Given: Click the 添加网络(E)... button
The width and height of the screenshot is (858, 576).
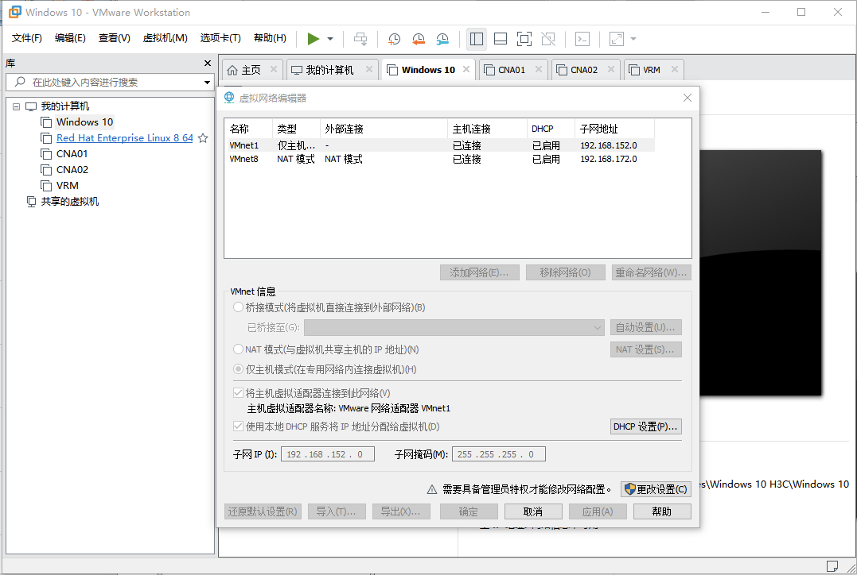Looking at the screenshot, I should [479, 272].
